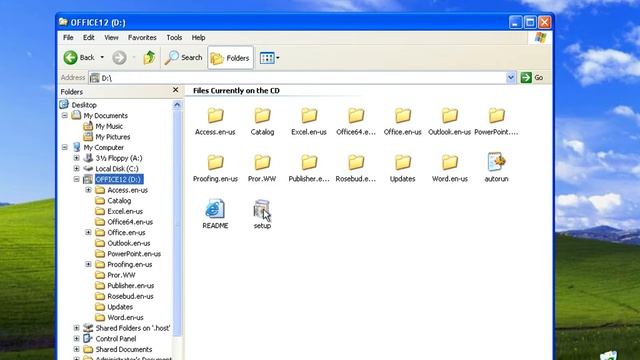The width and height of the screenshot is (640, 360).
Task: Open the Catalog folder icon in file pane
Action: [x=262, y=116]
